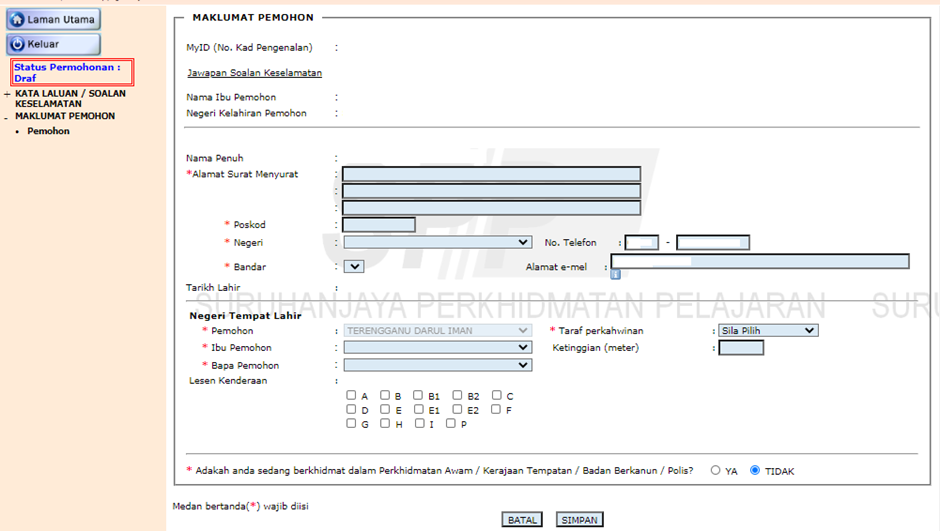Collapse the MAKLUMAT PEMOHON tree section
The height and width of the screenshot is (531, 940).
(6, 118)
